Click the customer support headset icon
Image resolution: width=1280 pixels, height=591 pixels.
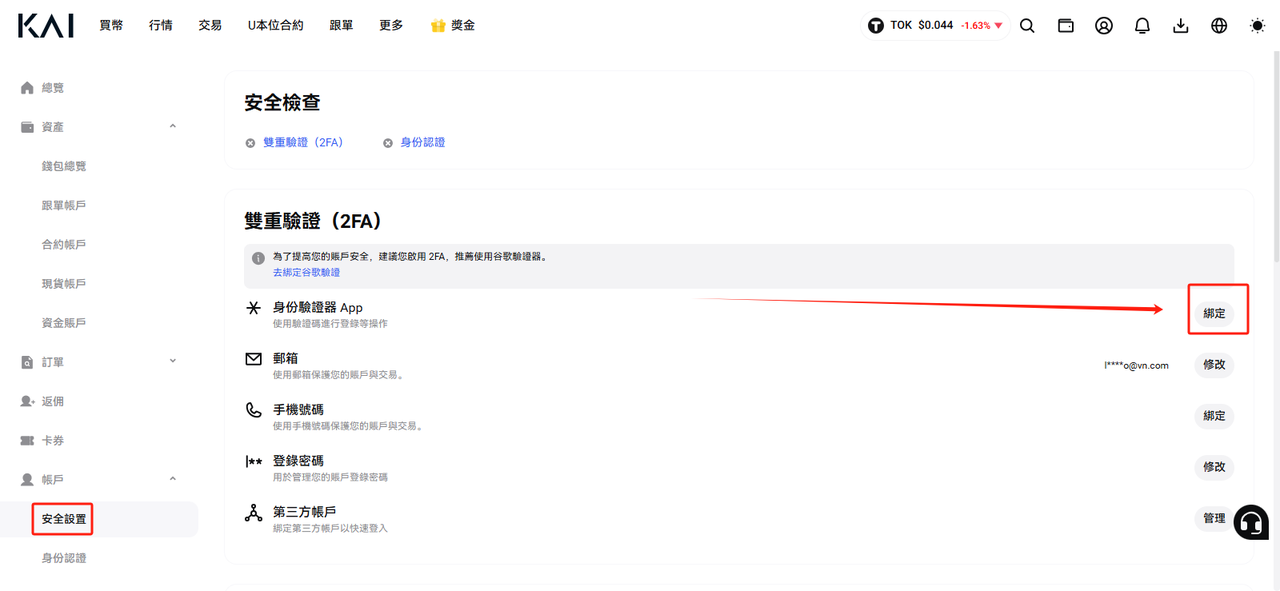coord(1251,522)
